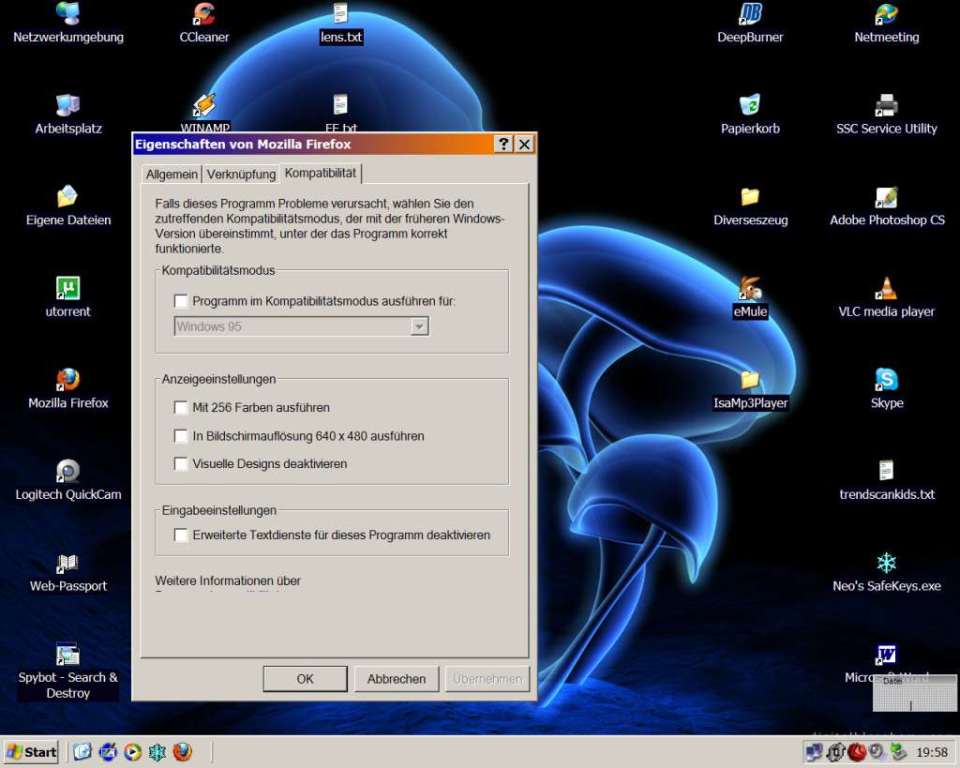This screenshot has height=768, width=960.
Task: Expand the Windows 95 compatibility dropdown
Action: tap(419, 327)
